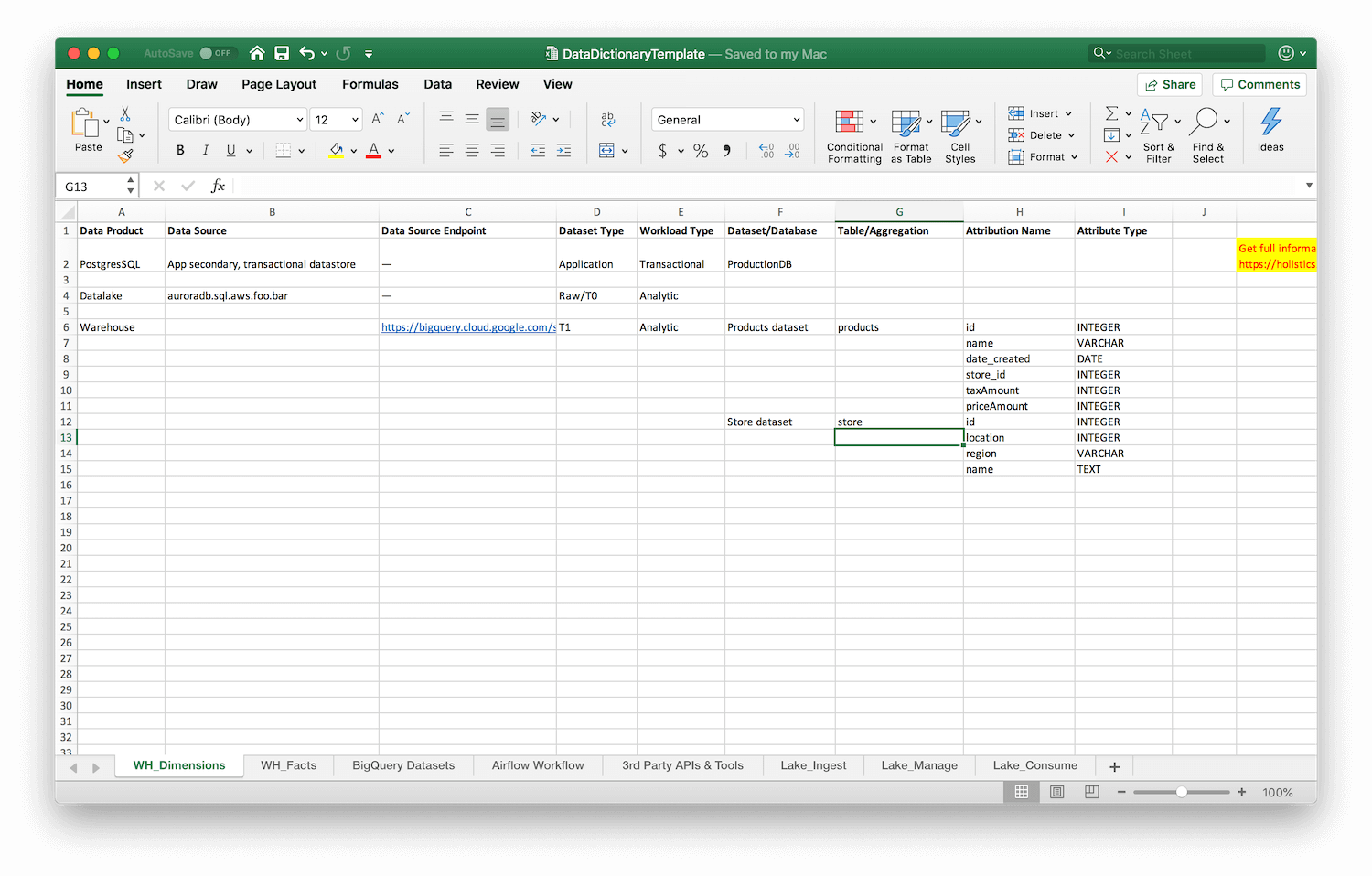
Task: Open the Calibri (Body) font dropdown
Action: pyautogui.click(x=238, y=120)
